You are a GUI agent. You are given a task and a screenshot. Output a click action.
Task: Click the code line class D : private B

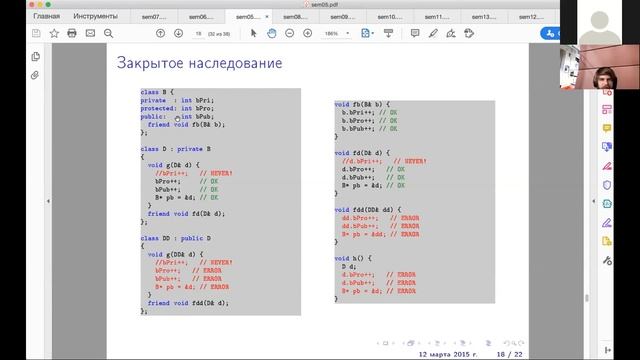point(176,149)
